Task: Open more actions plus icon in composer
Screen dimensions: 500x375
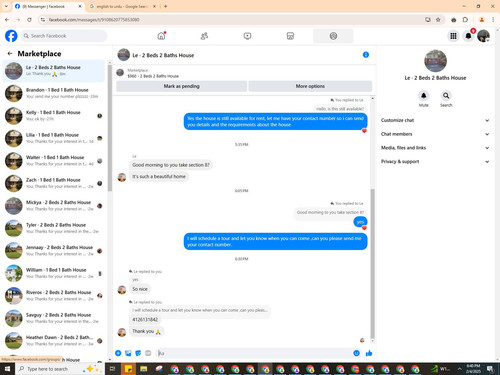Action: click(118, 353)
